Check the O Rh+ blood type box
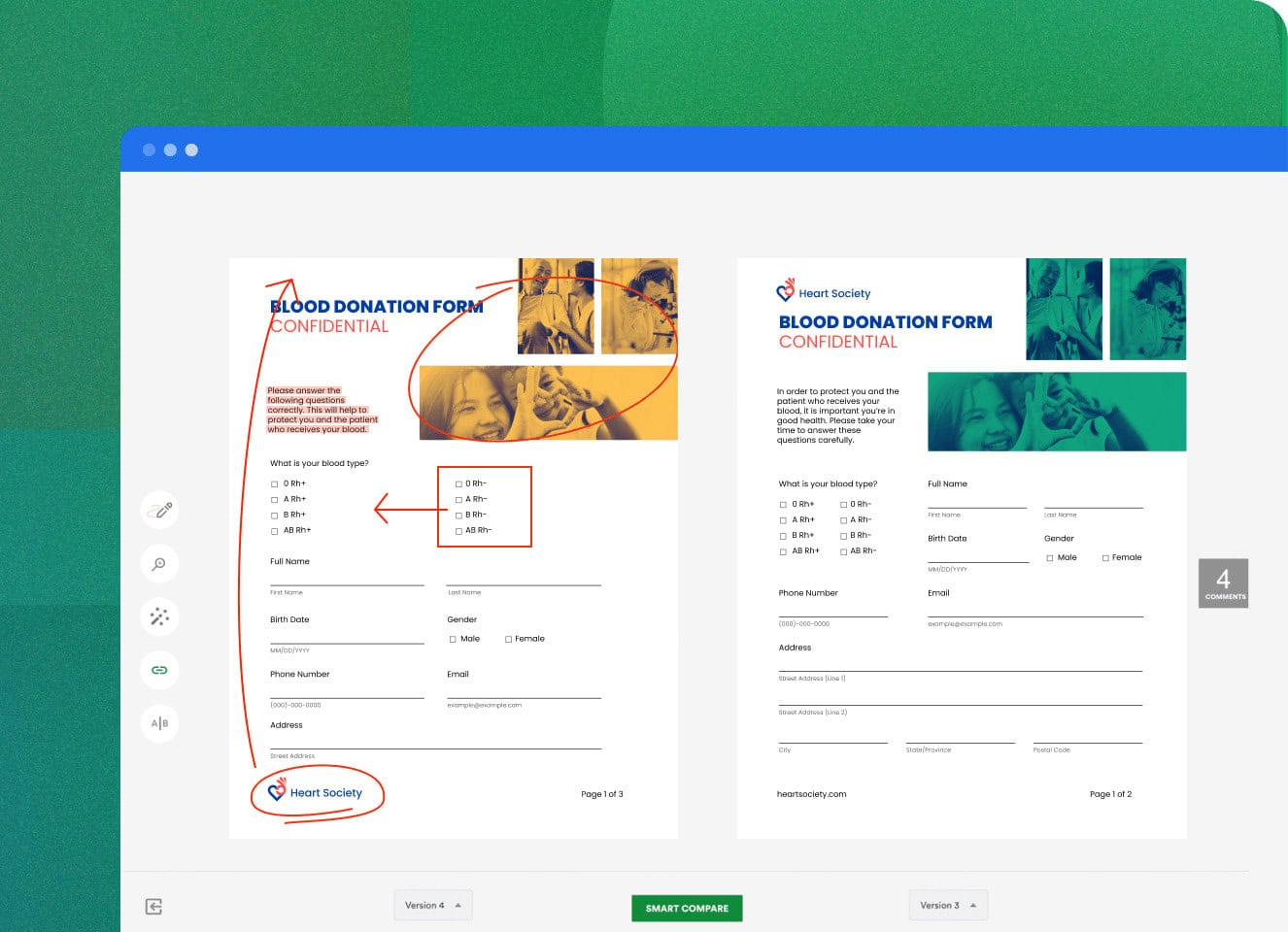This screenshot has width=1288, height=932. click(274, 483)
